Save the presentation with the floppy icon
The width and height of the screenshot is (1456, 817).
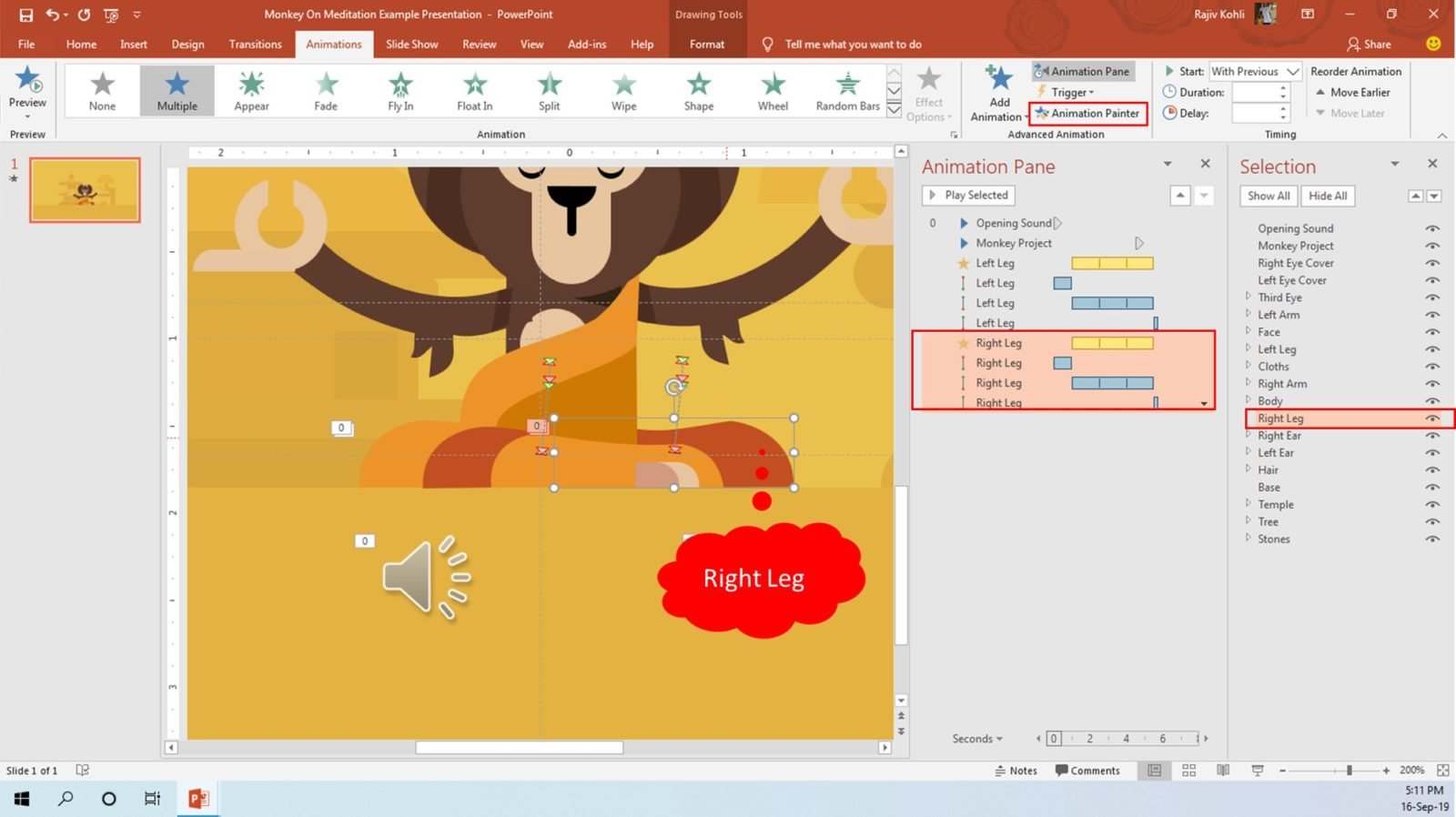pos(25,15)
